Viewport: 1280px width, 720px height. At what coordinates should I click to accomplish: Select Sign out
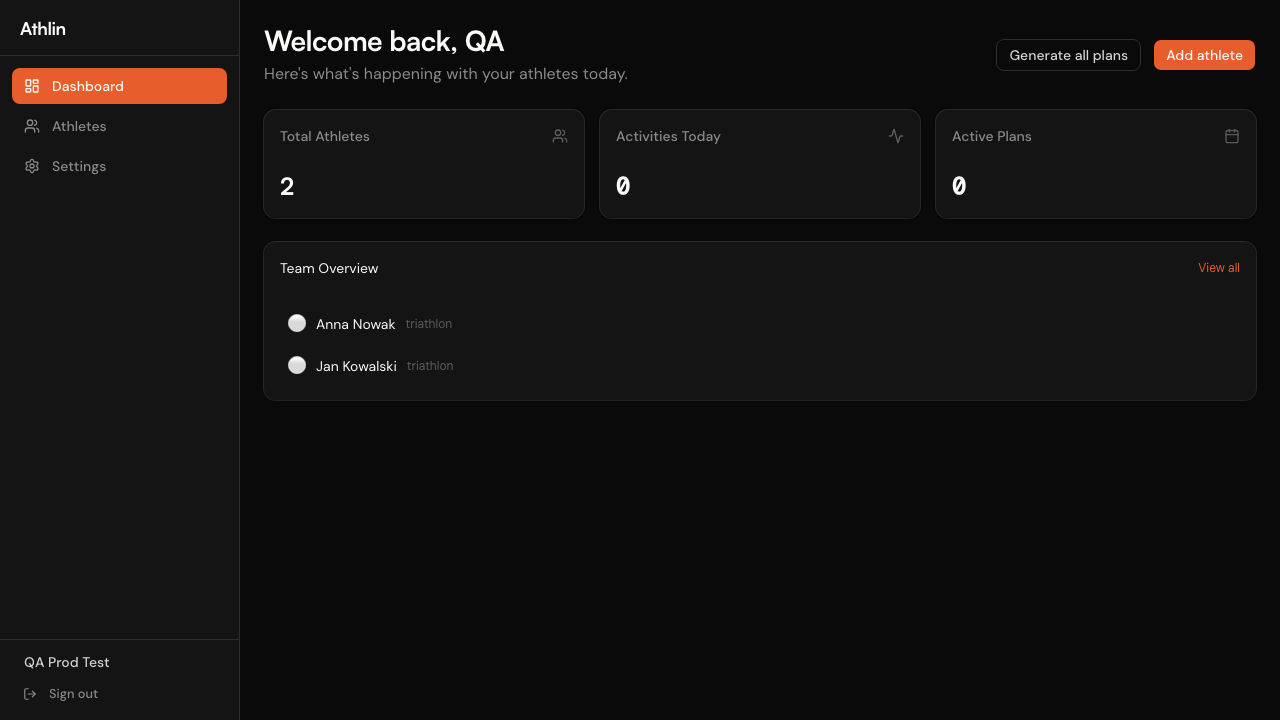[73, 693]
